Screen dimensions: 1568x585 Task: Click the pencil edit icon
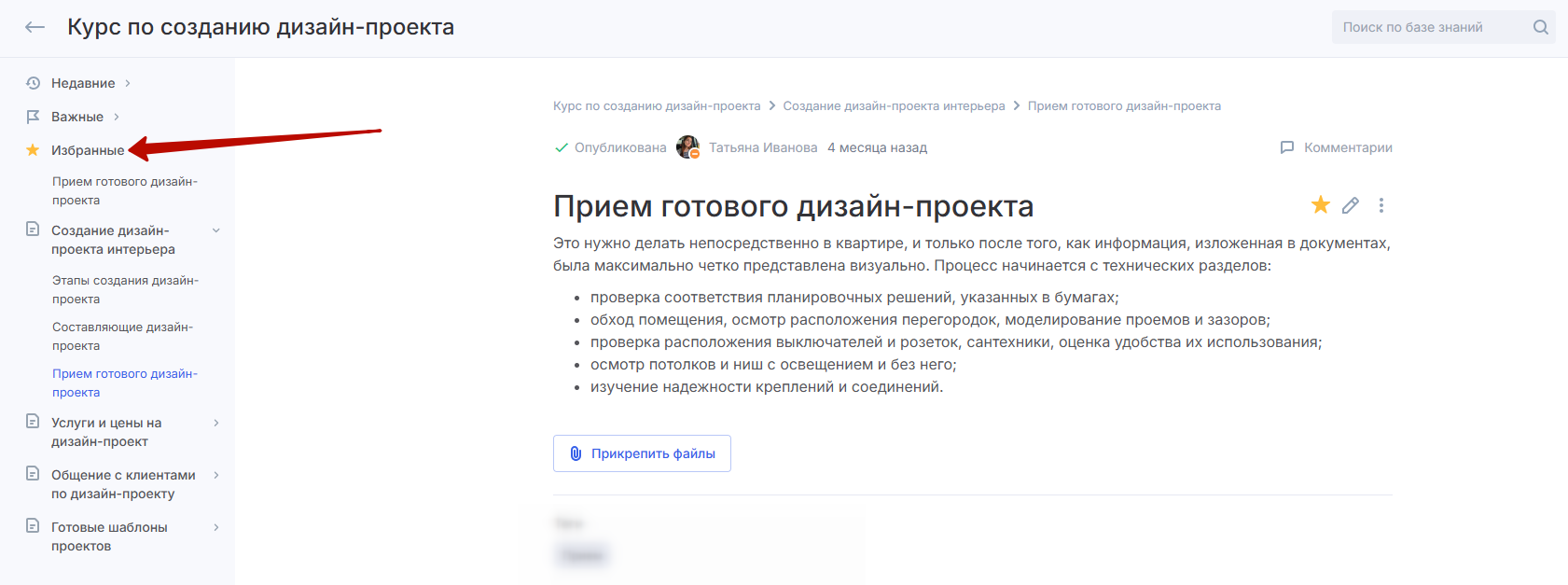click(1350, 205)
